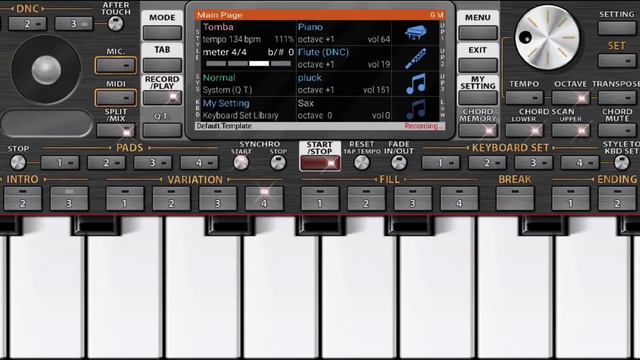Select Variation 3 button
The height and width of the screenshot is (360, 640).
point(218,198)
